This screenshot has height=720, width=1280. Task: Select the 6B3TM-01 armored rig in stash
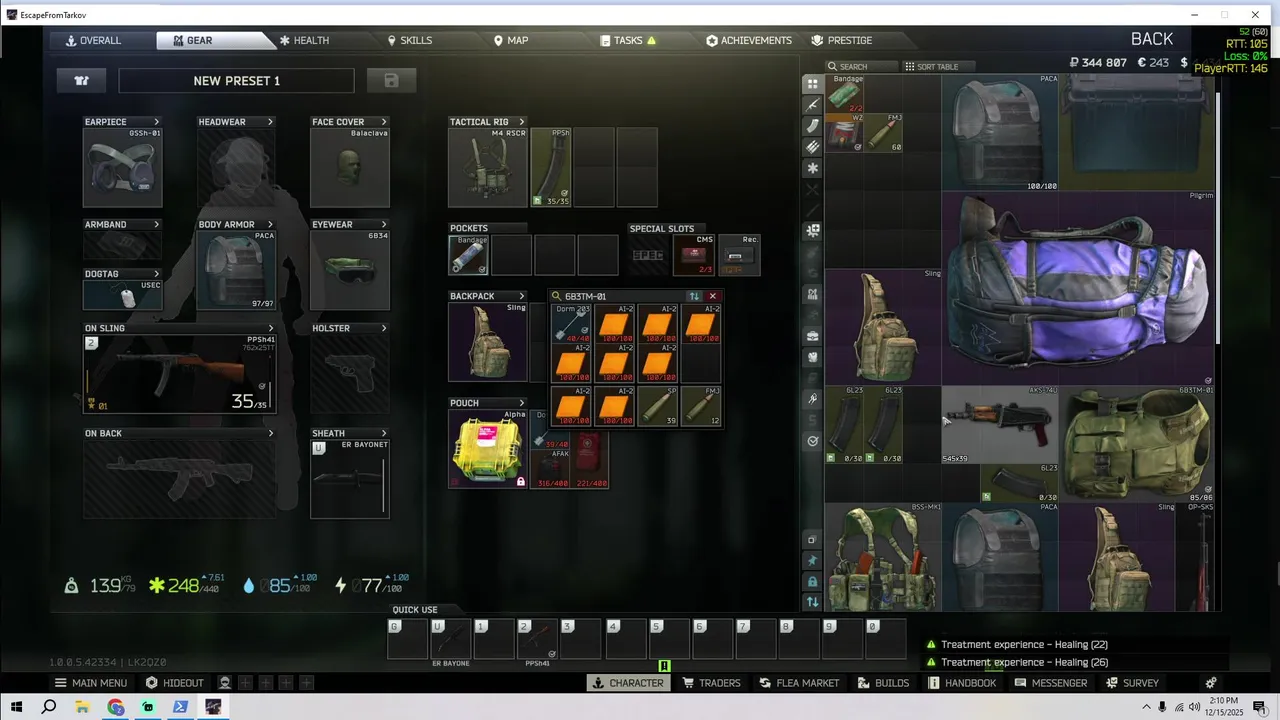(1137, 444)
